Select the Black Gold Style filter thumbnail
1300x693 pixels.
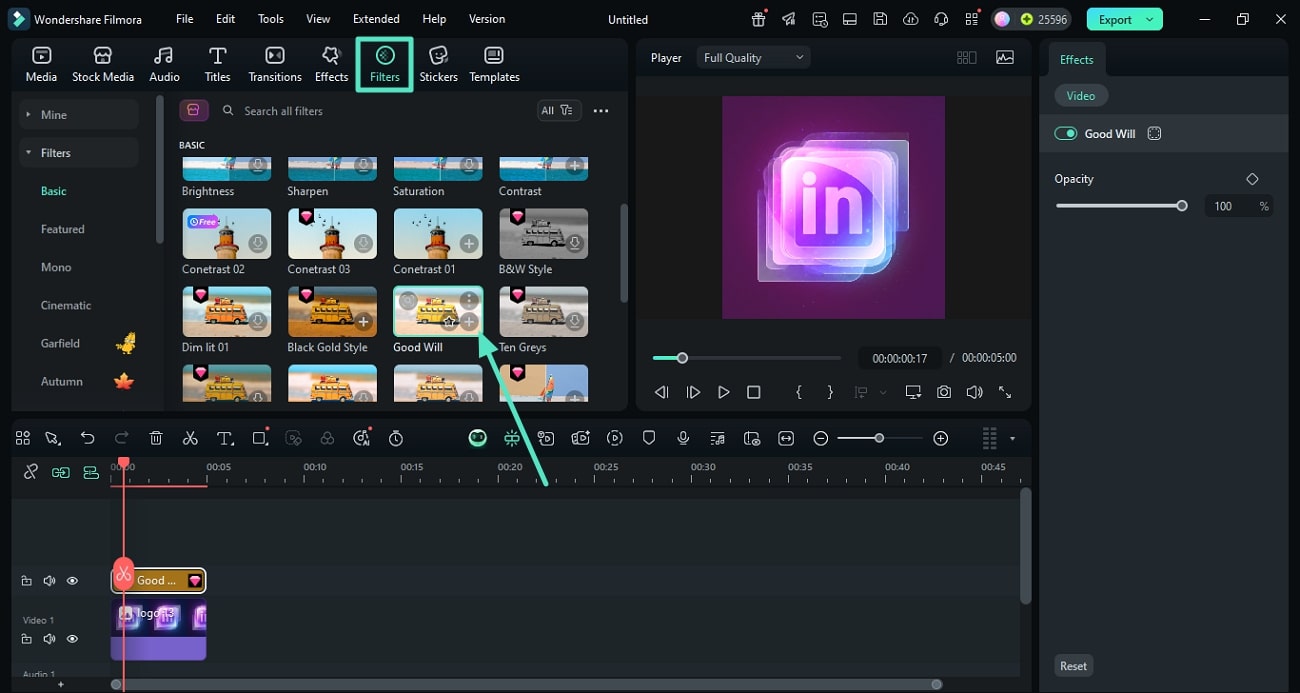pos(332,311)
